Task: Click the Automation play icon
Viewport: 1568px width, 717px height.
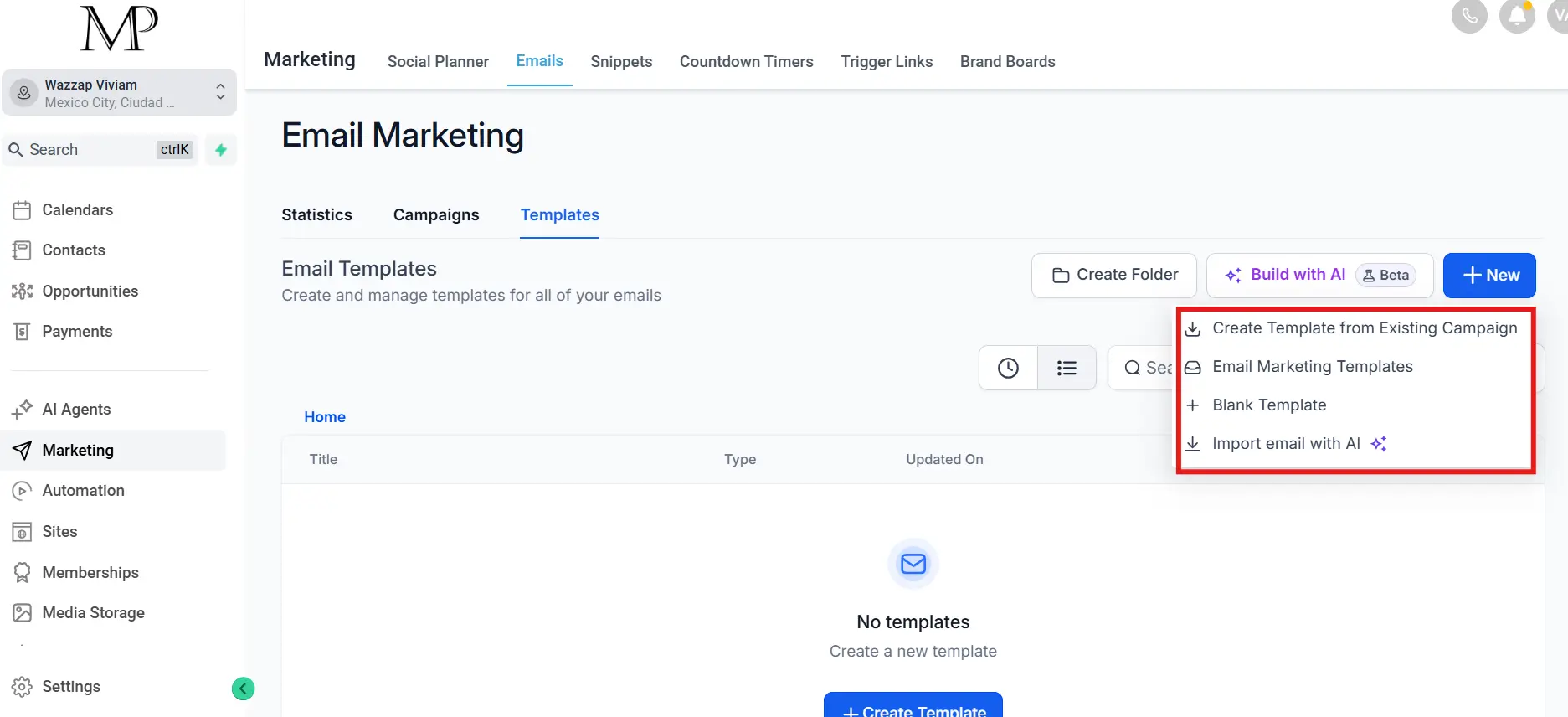Action: [22, 491]
